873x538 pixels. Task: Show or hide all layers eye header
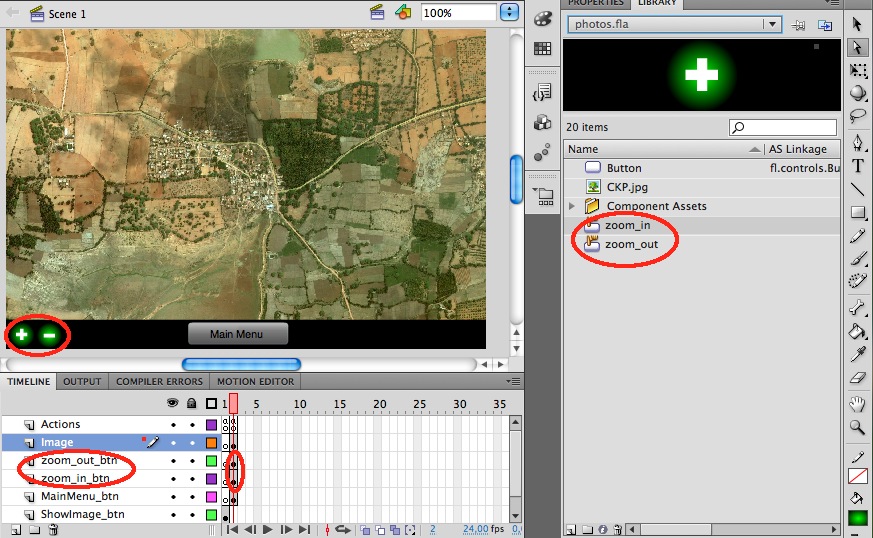[x=173, y=403]
